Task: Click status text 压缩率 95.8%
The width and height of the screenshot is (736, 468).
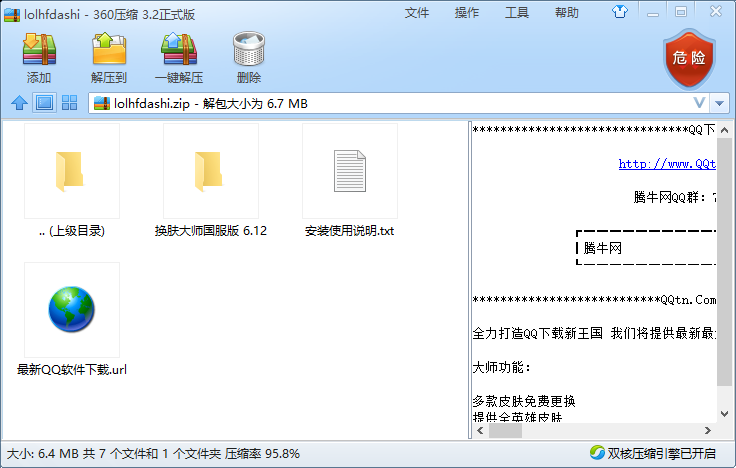Action: (x=262, y=453)
